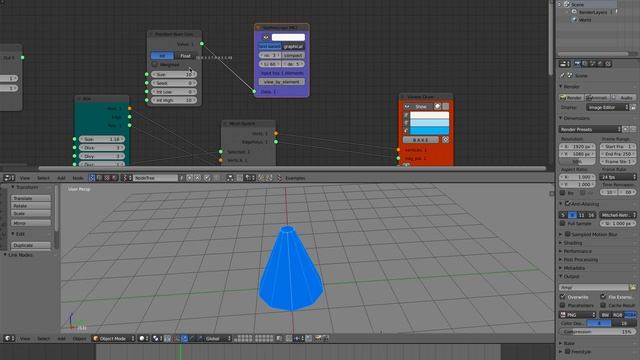Open 24 fps frame rate dropdown

(x=618, y=177)
